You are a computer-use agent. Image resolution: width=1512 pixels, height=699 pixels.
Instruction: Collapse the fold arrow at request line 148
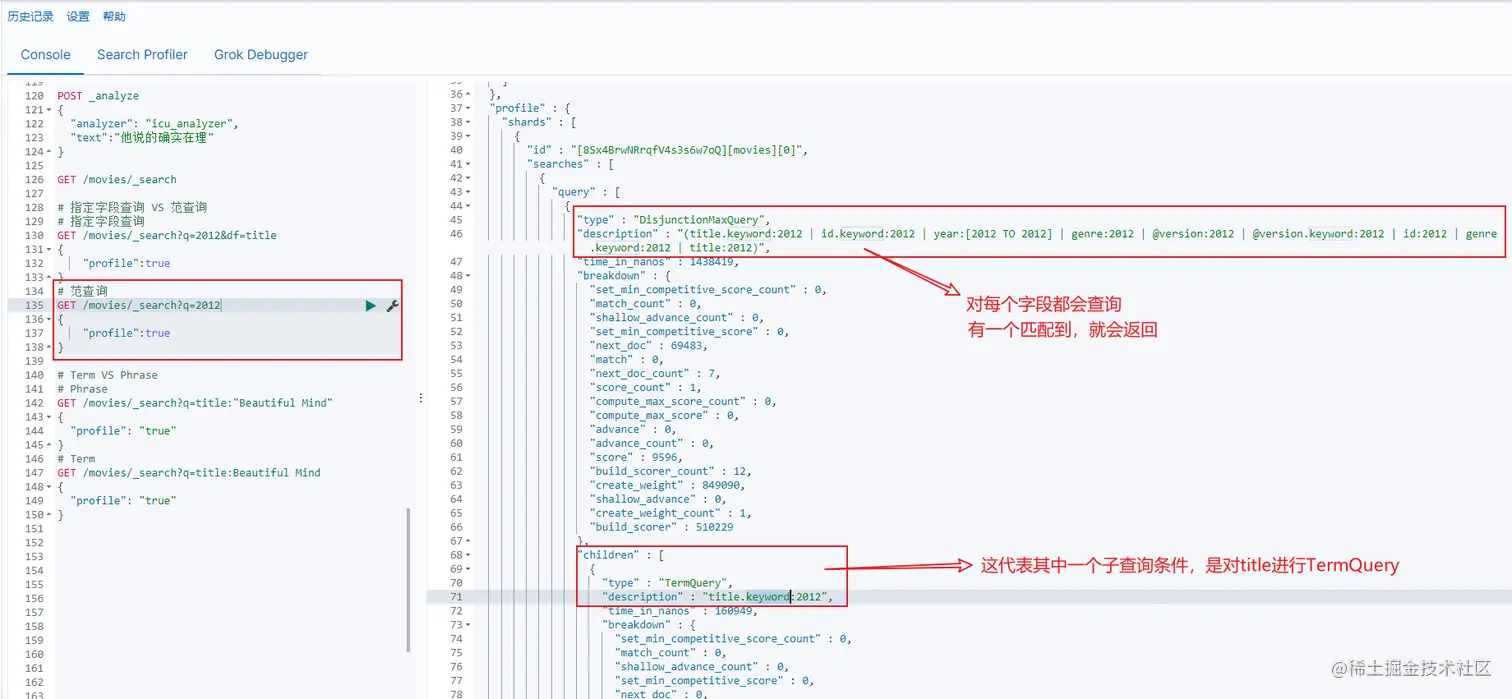[49, 487]
